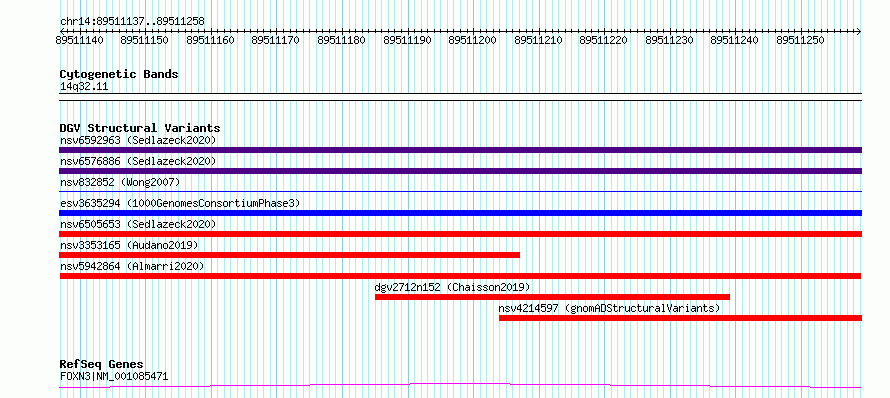This screenshot has width=890, height=398.
Task: Click ruler position 89511220
Action: click(x=604, y=40)
